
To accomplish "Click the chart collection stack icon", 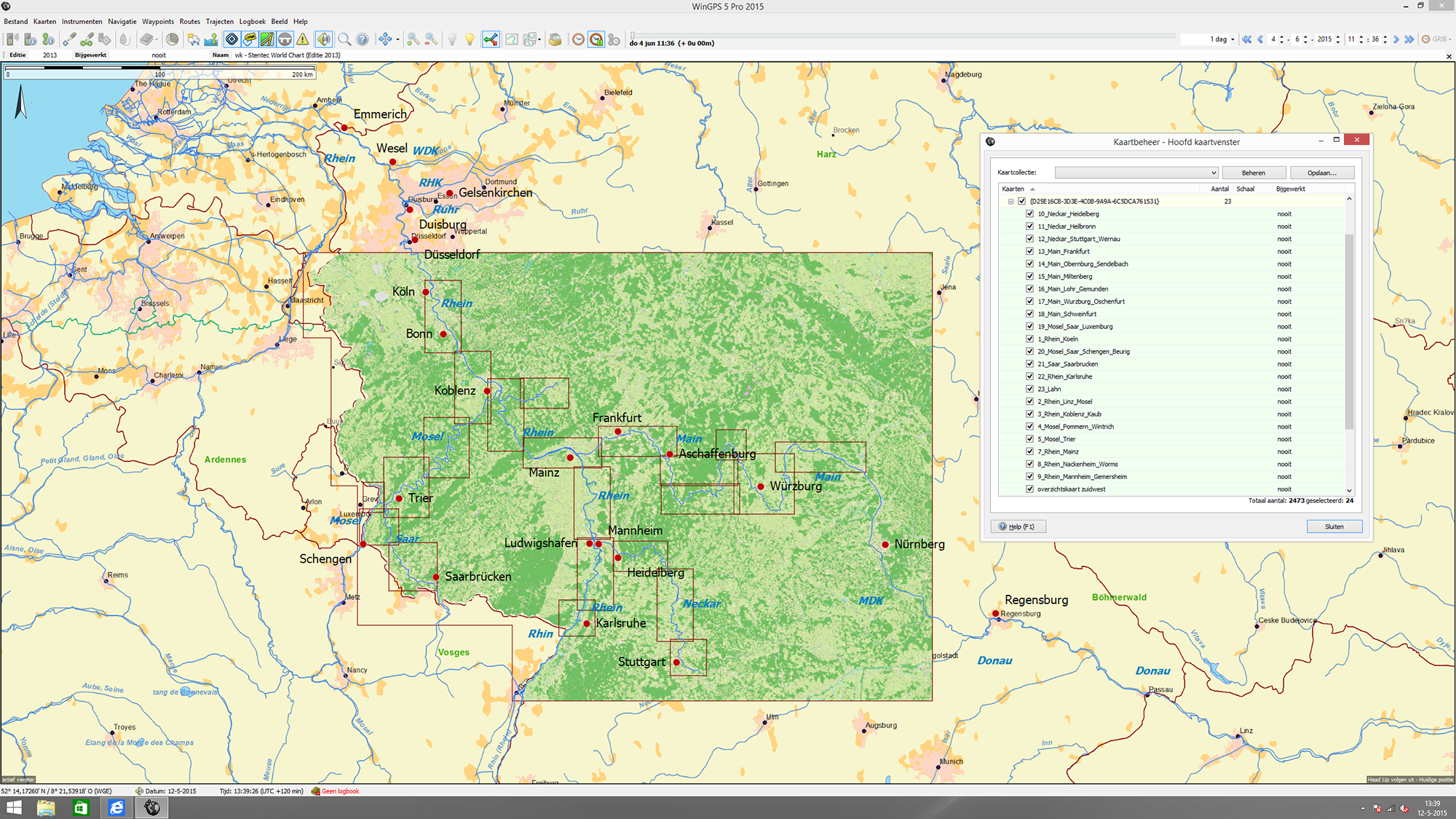I will [x=555, y=39].
